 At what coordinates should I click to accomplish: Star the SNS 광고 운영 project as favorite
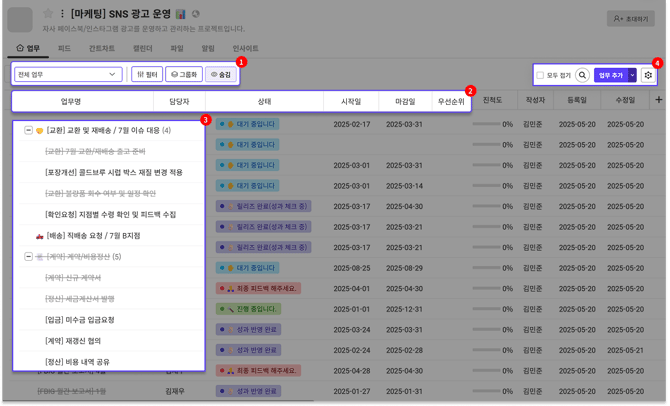coord(48,14)
